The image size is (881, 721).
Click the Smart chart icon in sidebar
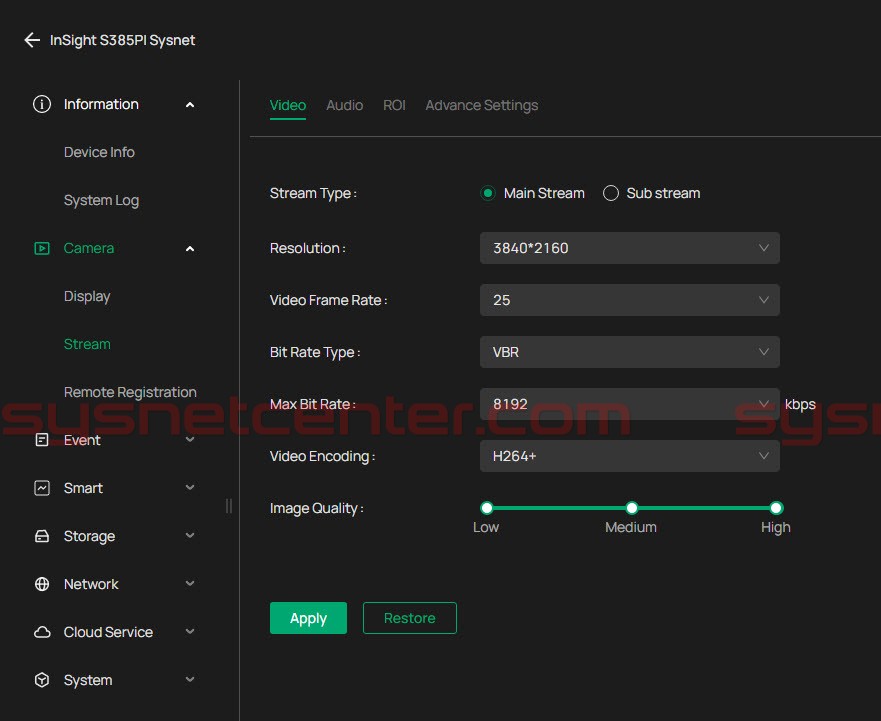[42, 488]
